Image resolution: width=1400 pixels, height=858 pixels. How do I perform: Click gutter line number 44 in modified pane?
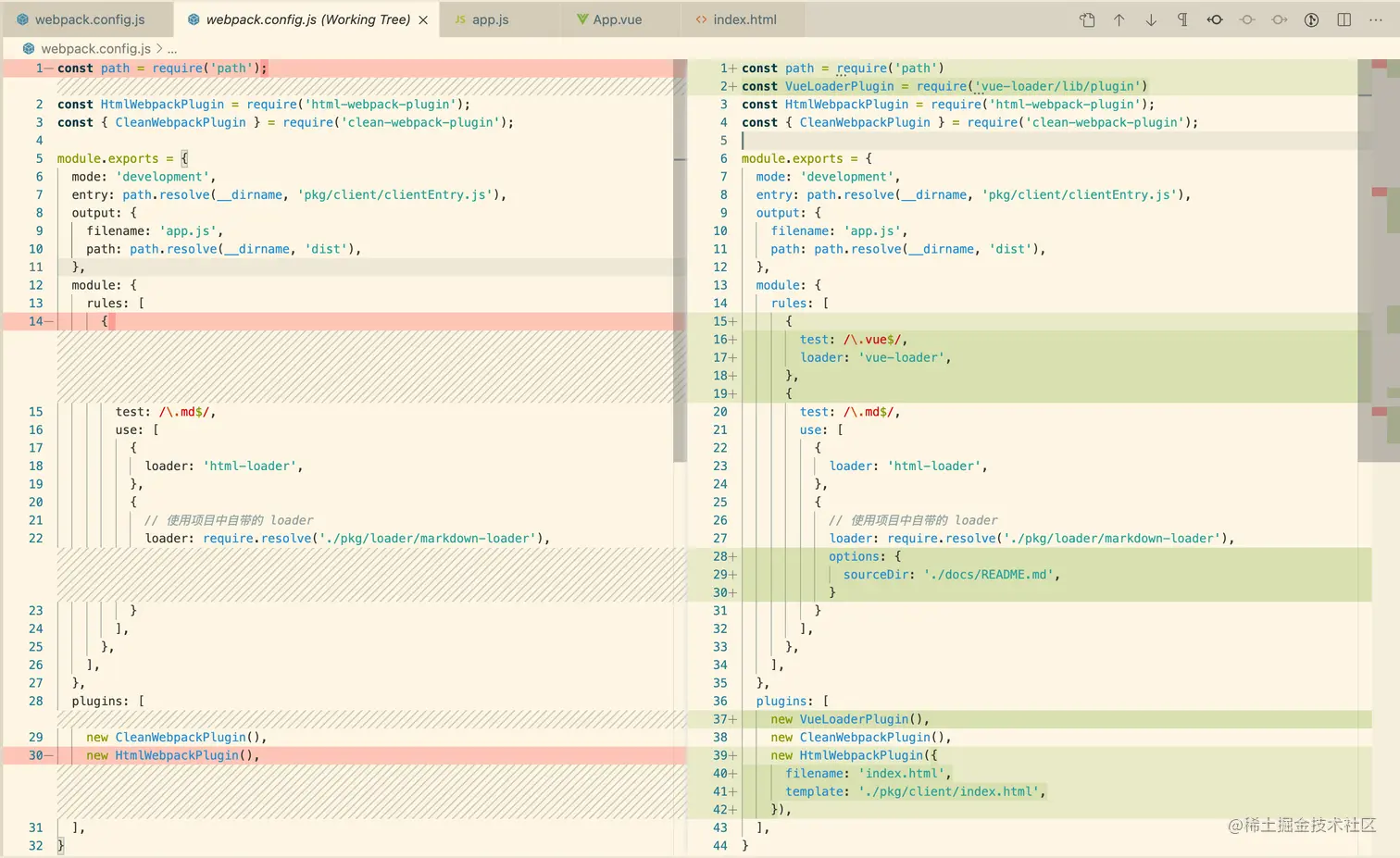719,846
